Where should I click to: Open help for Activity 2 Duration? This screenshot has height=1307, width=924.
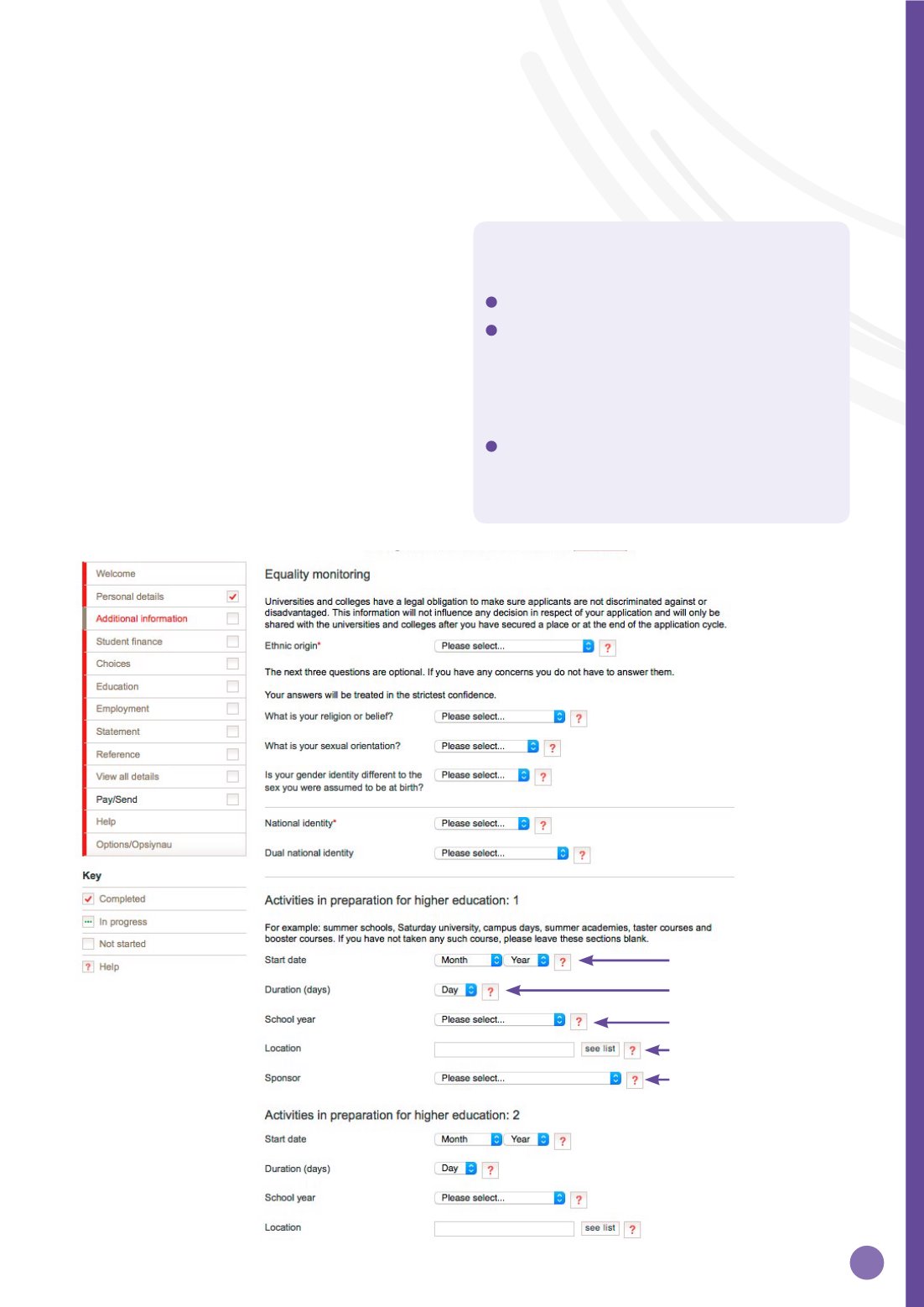pyautogui.click(x=491, y=1170)
